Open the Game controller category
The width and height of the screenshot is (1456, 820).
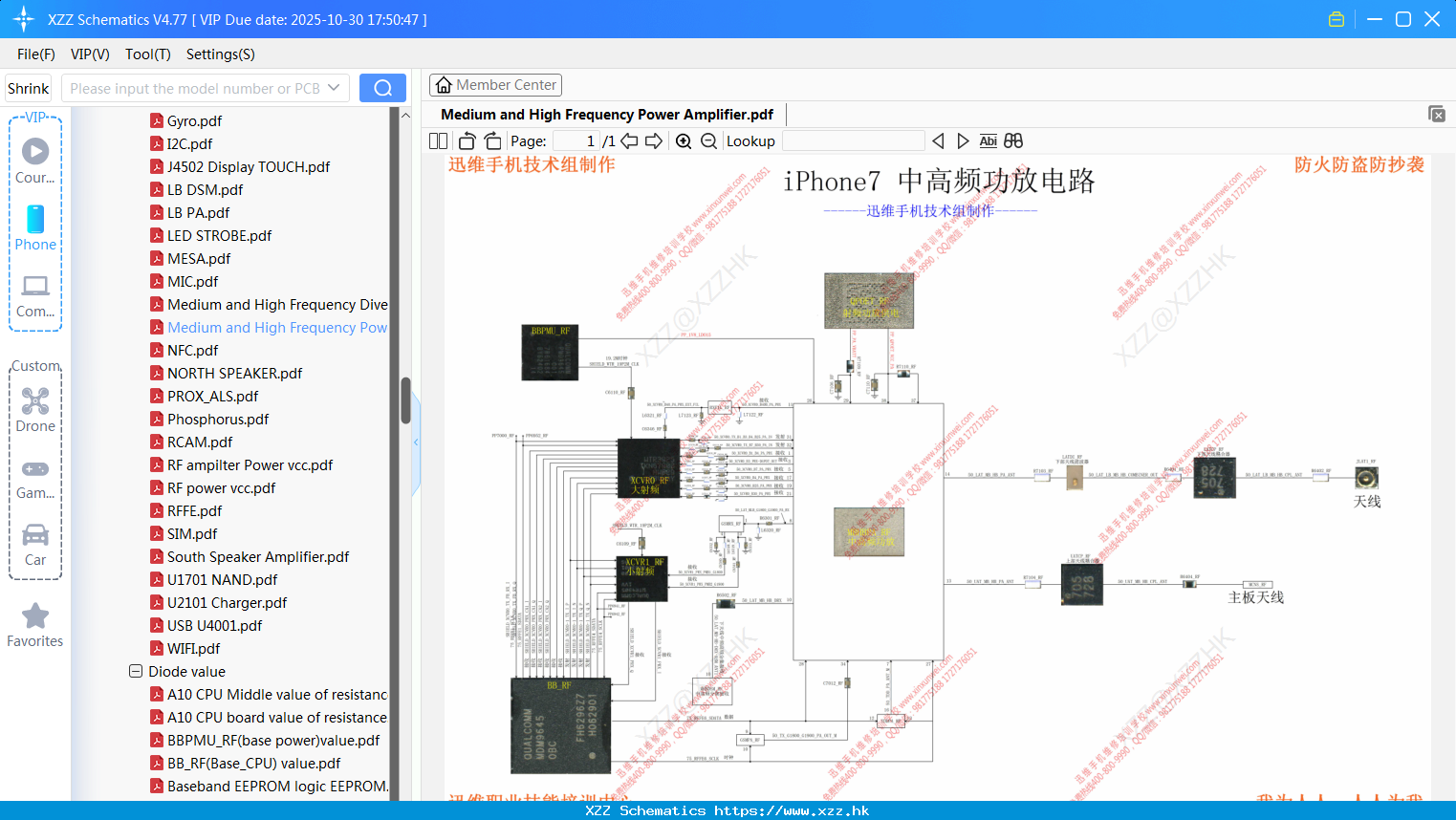pos(35,469)
